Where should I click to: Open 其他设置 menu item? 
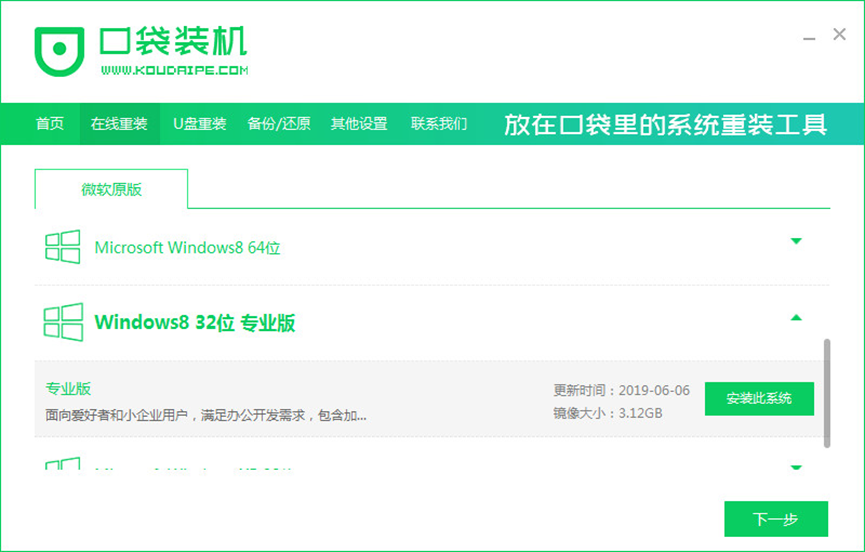point(359,124)
